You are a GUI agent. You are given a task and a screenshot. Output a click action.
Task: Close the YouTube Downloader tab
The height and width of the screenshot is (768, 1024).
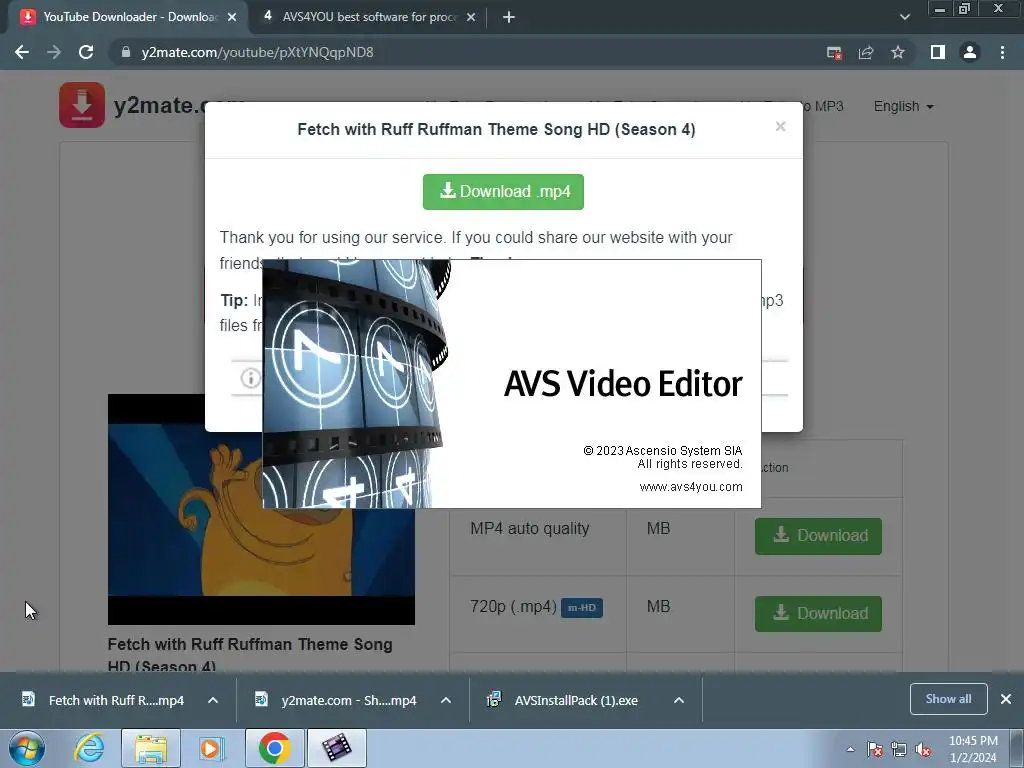point(232,18)
